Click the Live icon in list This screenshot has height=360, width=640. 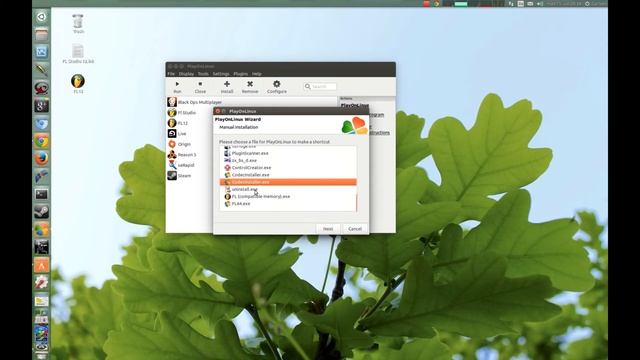coord(172,133)
